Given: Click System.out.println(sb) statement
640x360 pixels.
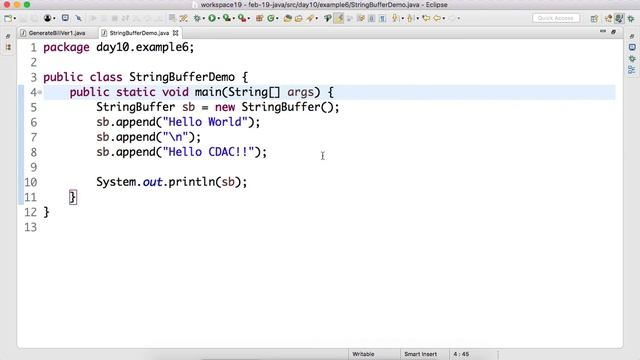Looking at the screenshot, I should coord(172,182).
